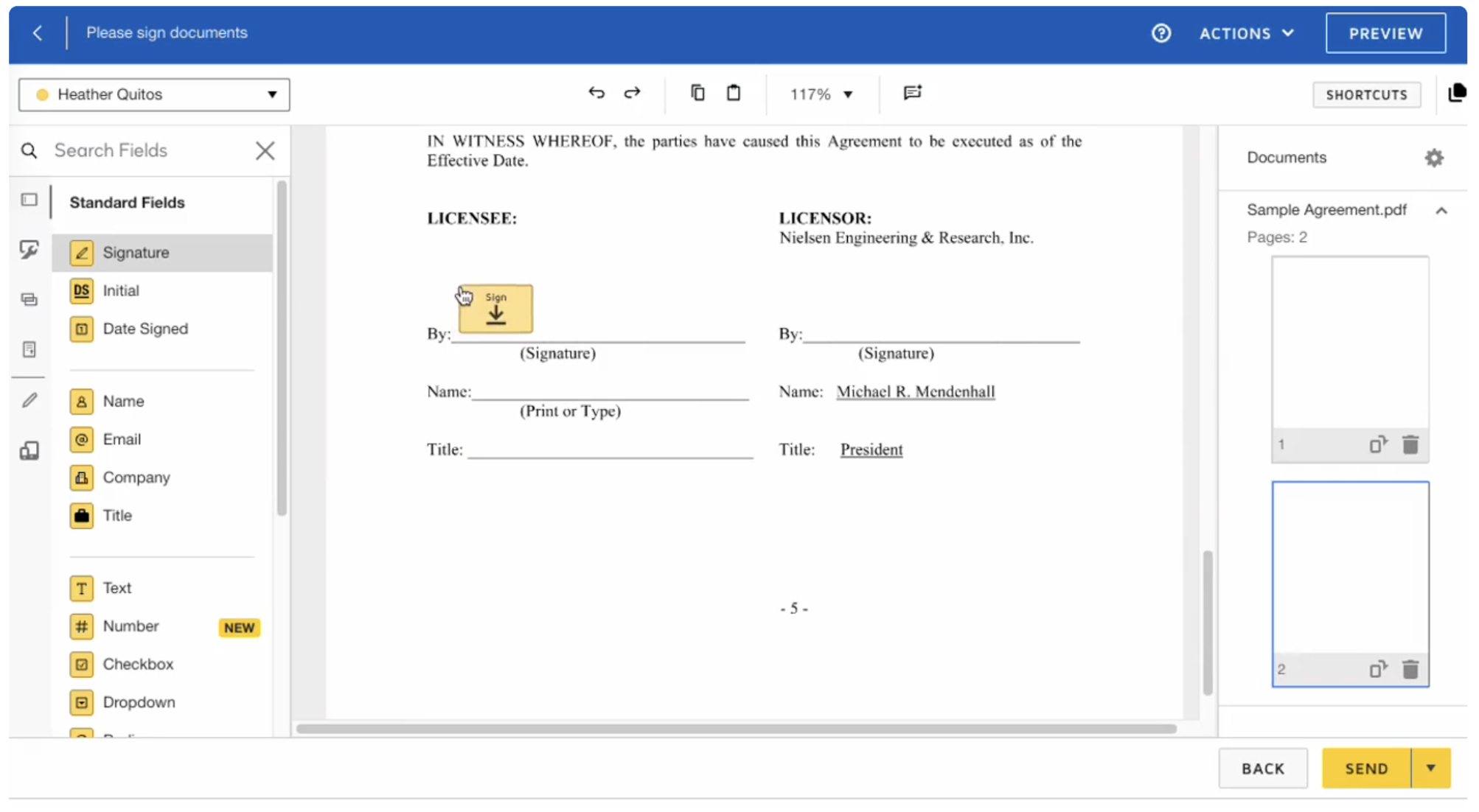This screenshot has height=812, width=1479.
Task: Click the Search Fields input
Action: tap(147, 151)
